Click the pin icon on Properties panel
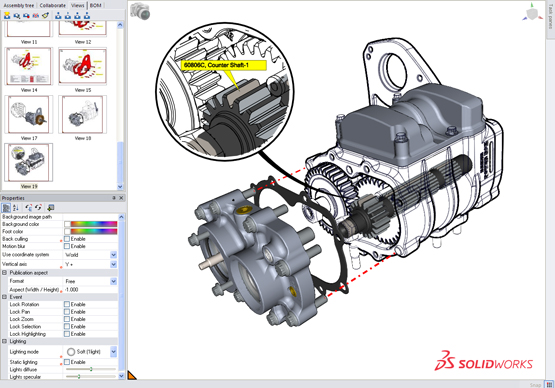The width and height of the screenshot is (555, 388). pos(114,198)
